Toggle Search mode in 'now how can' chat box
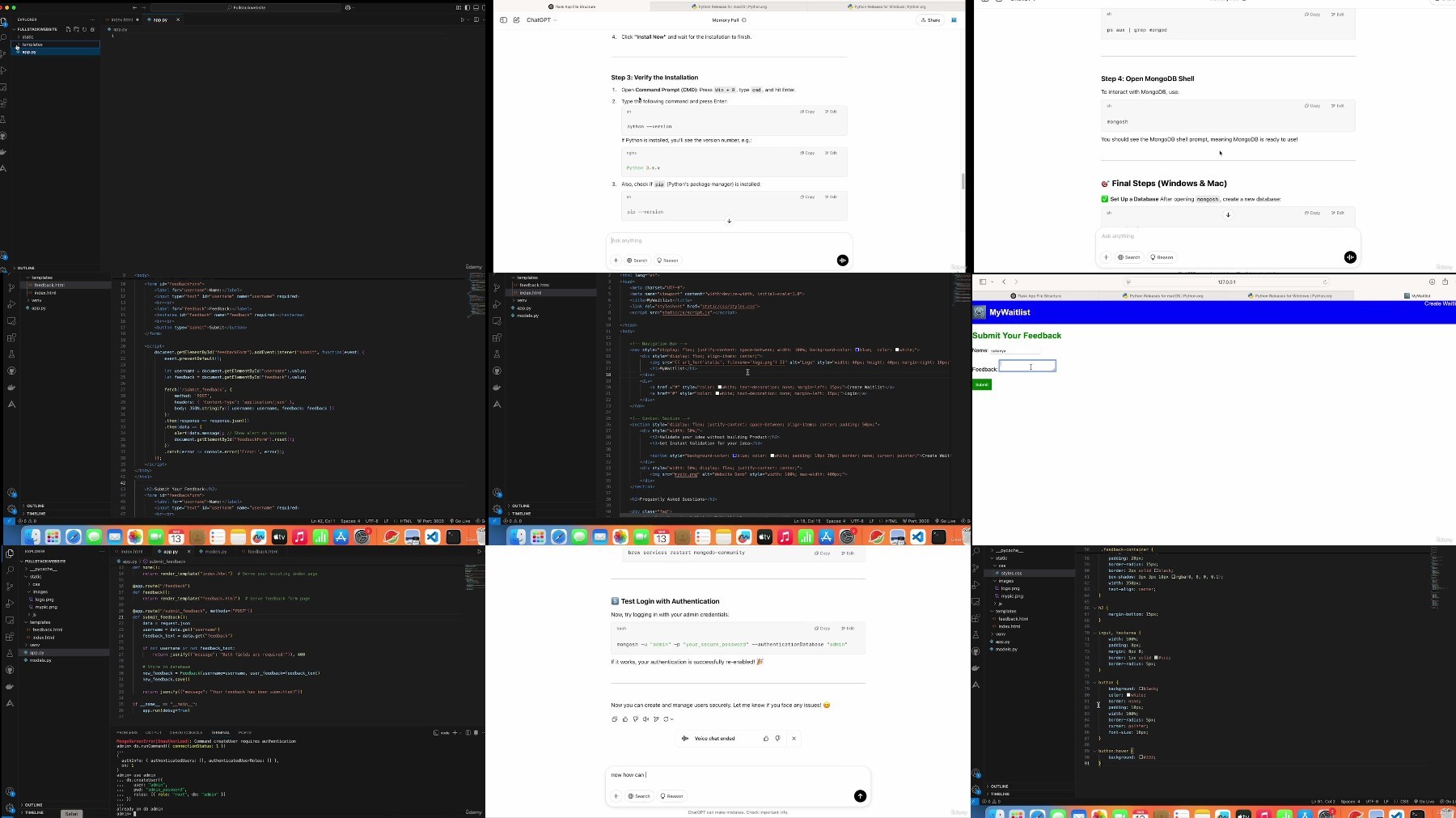This screenshot has width=1456, height=818. (639, 796)
